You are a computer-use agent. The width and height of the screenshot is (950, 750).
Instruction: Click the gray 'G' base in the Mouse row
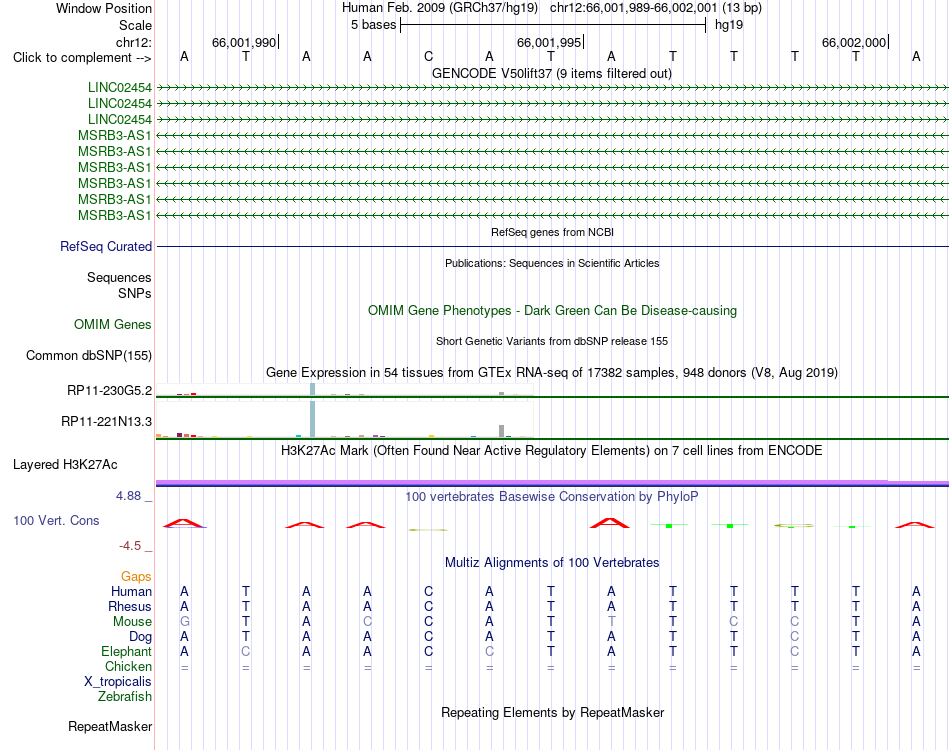pyautogui.click(x=184, y=622)
